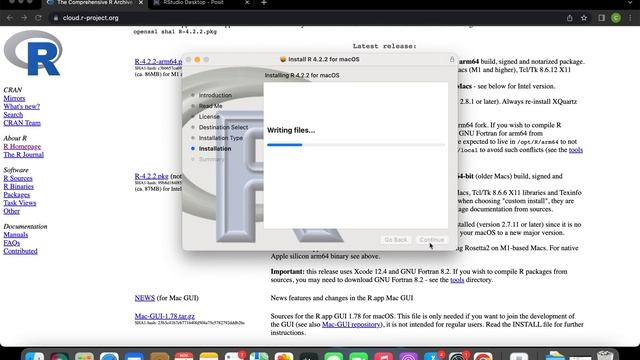Close the RStudio Desktop tab
The image size is (640, 360).
(247, 3)
